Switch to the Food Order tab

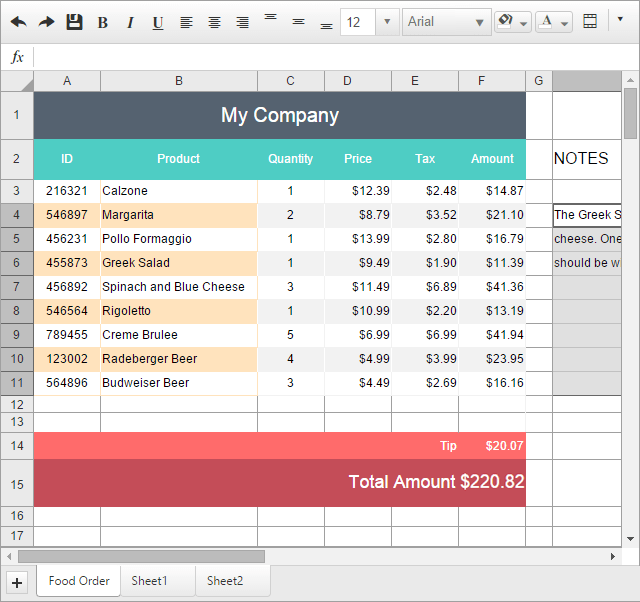[x=79, y=581]
